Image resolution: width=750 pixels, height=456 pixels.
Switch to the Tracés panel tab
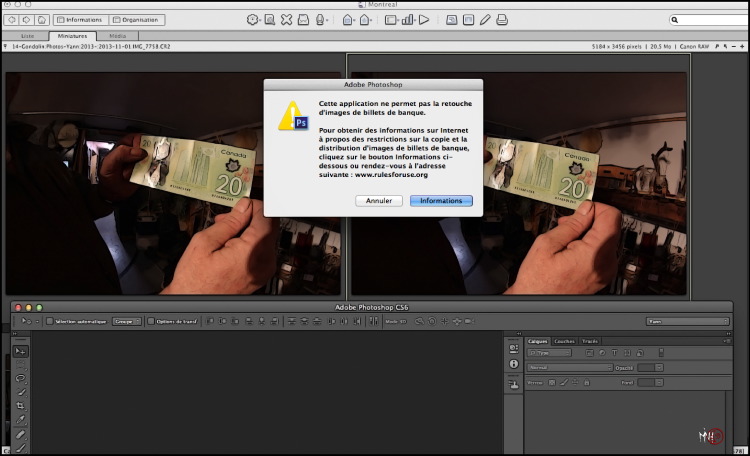[590, 341]
